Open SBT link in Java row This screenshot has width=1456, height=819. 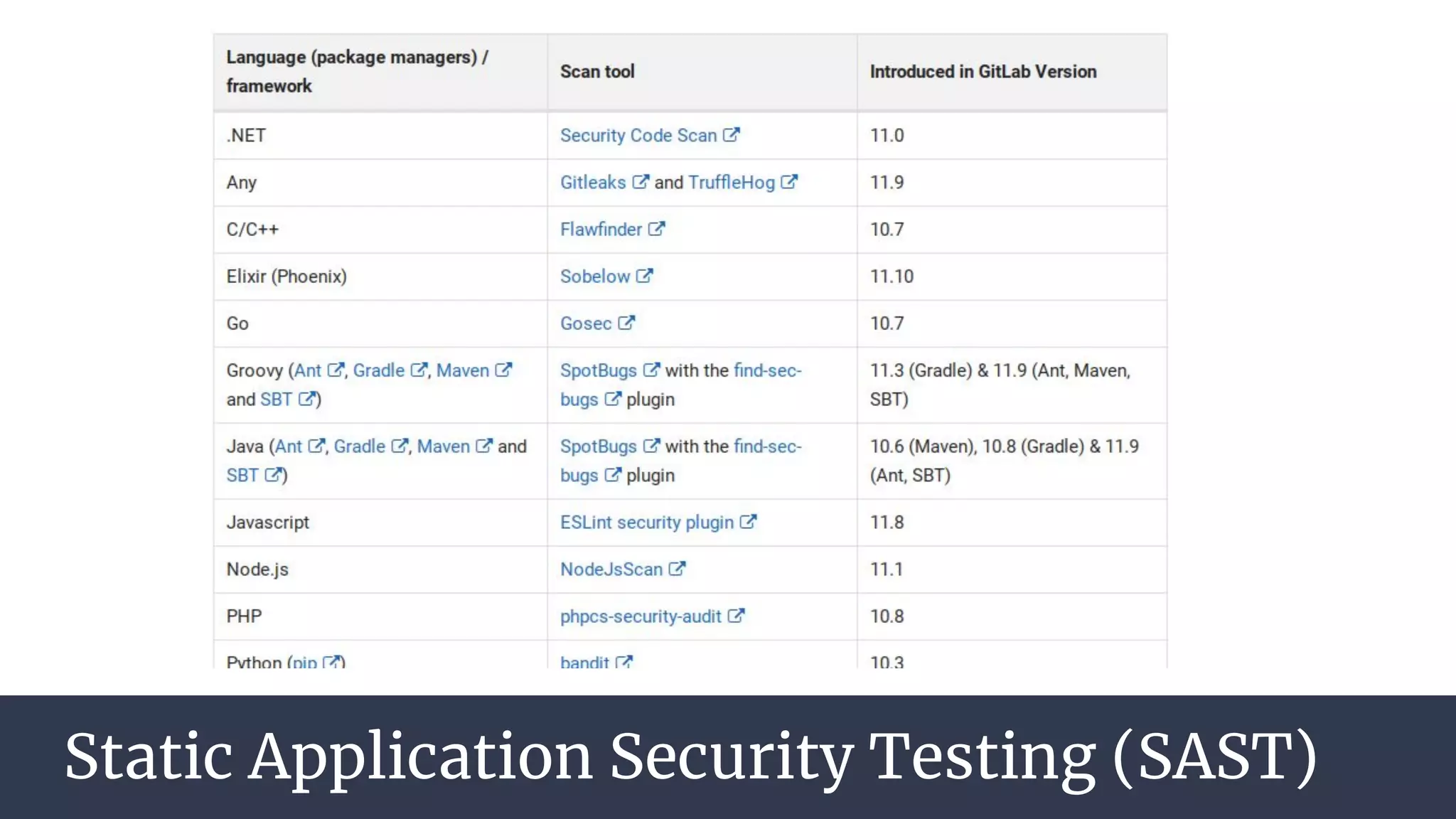[242, 475]
